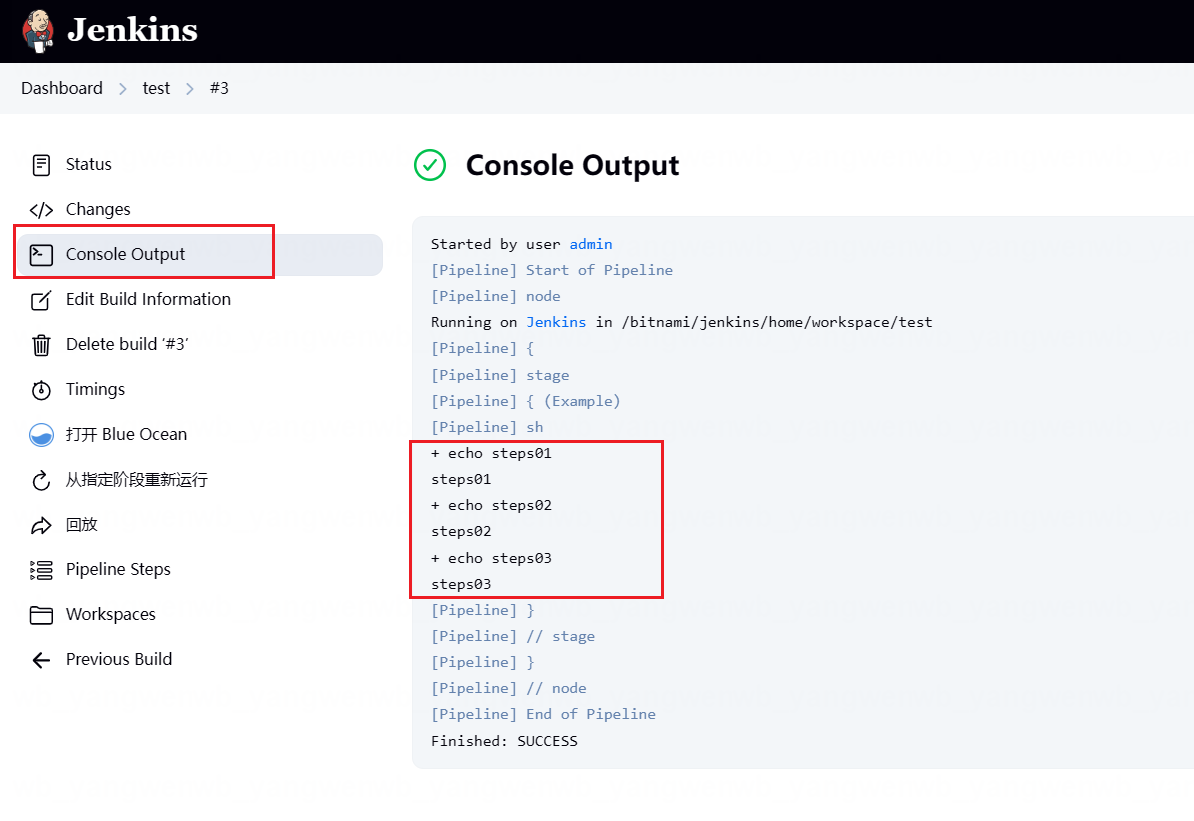The width and height of the screenshot is (1194, 821).
Task: Click the Edit Build Information pencil icon
Action: pos(41,299)
